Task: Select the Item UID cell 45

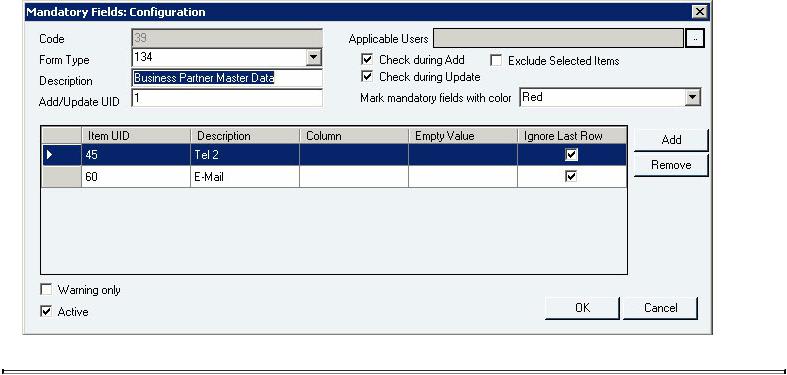Action: coord(136,155)
